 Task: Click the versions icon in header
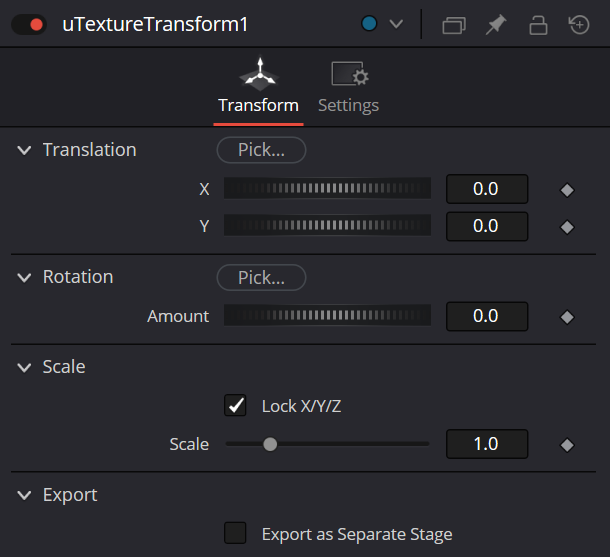[454, 25]
